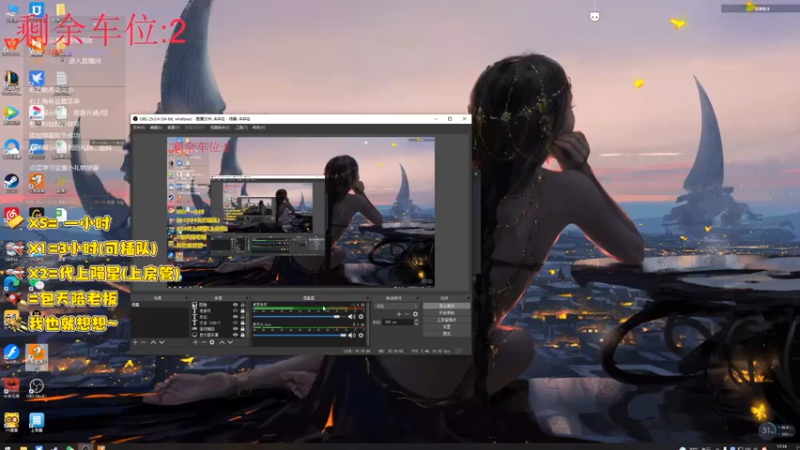Undock the Scene Transitions panel via header icon
Screen dimensions: 800x450
tap(419, 297)
